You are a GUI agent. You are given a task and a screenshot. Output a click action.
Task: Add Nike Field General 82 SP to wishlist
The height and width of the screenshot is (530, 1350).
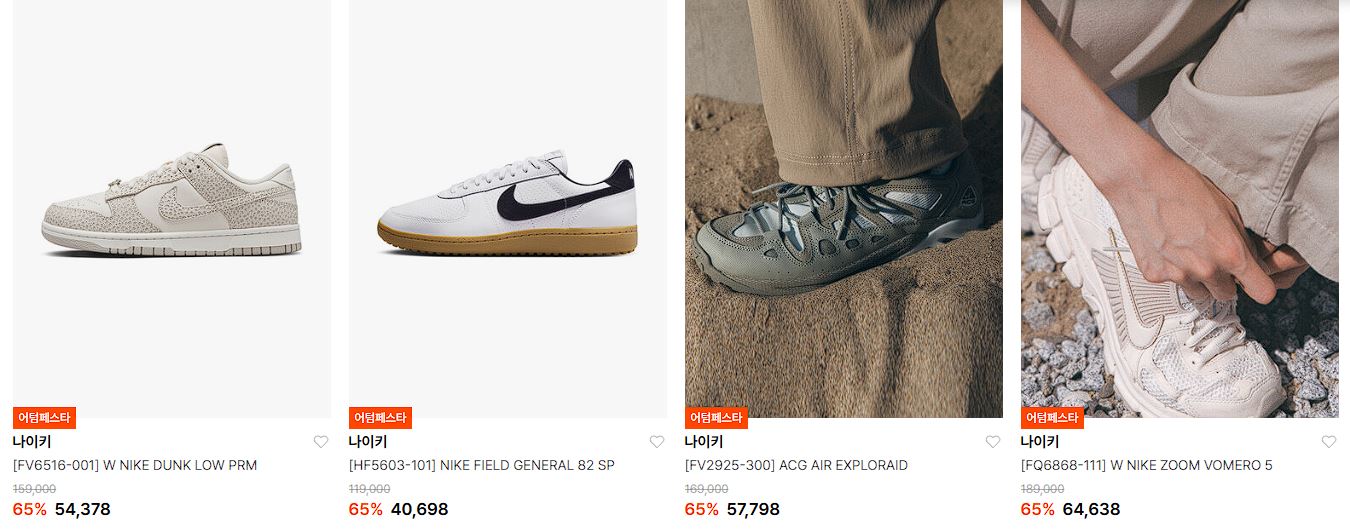click(x=657, y=442)
